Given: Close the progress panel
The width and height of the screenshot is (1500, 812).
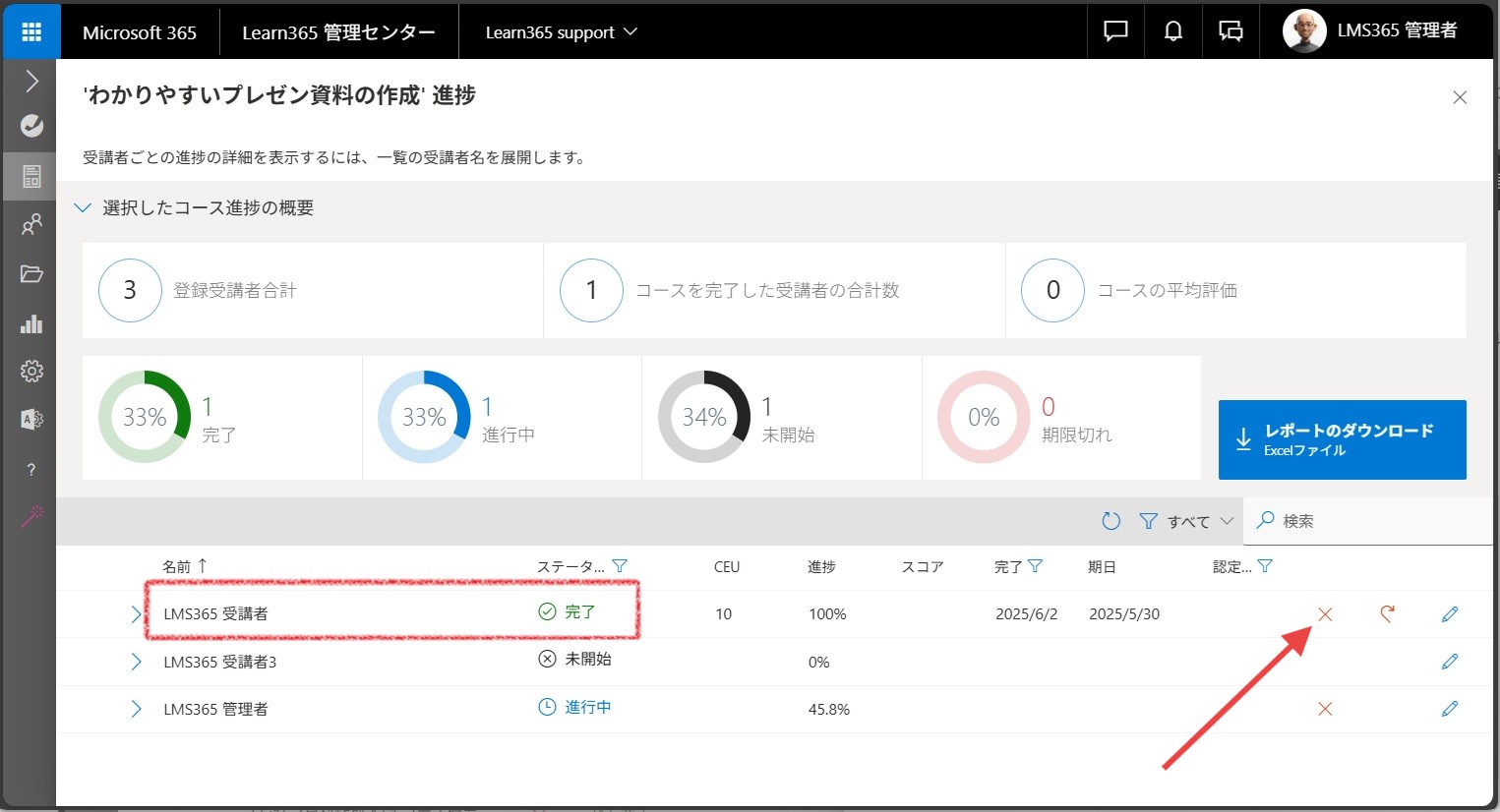Looking at the screenshot, I should tap(1460, 97).
